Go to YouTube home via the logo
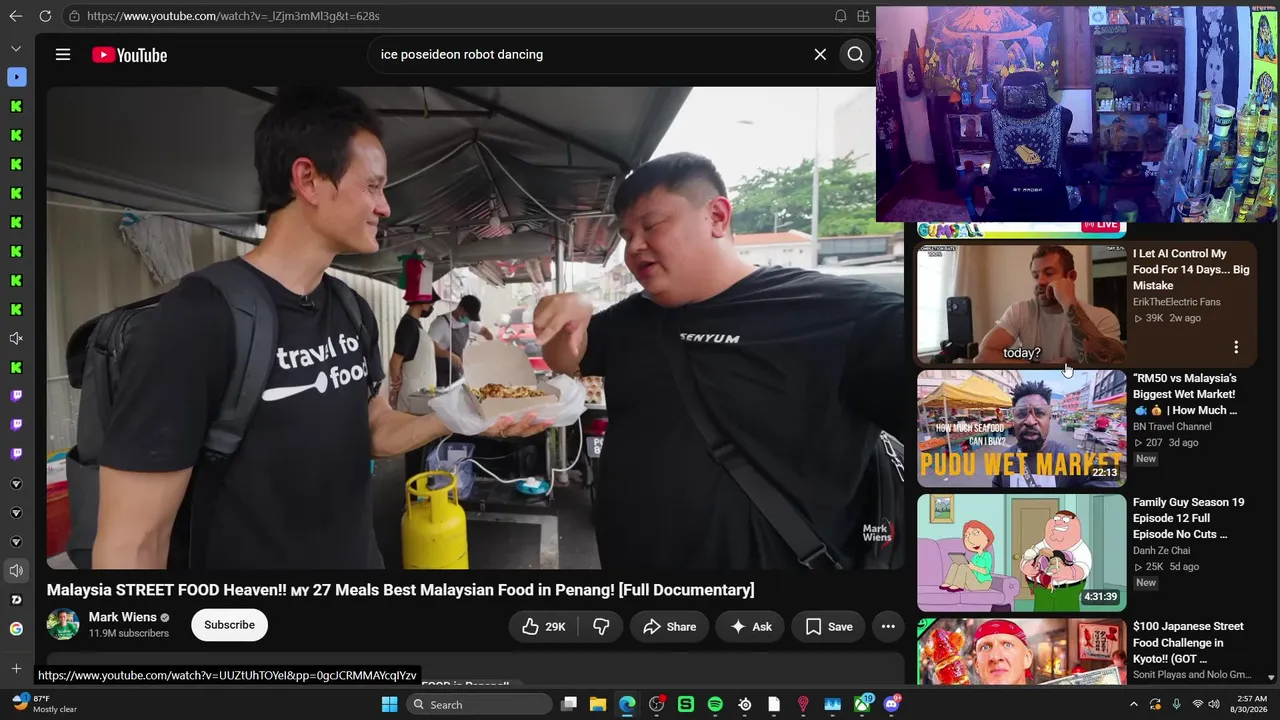This screenshot has width=1280, height=720. [x=130, y=55]
